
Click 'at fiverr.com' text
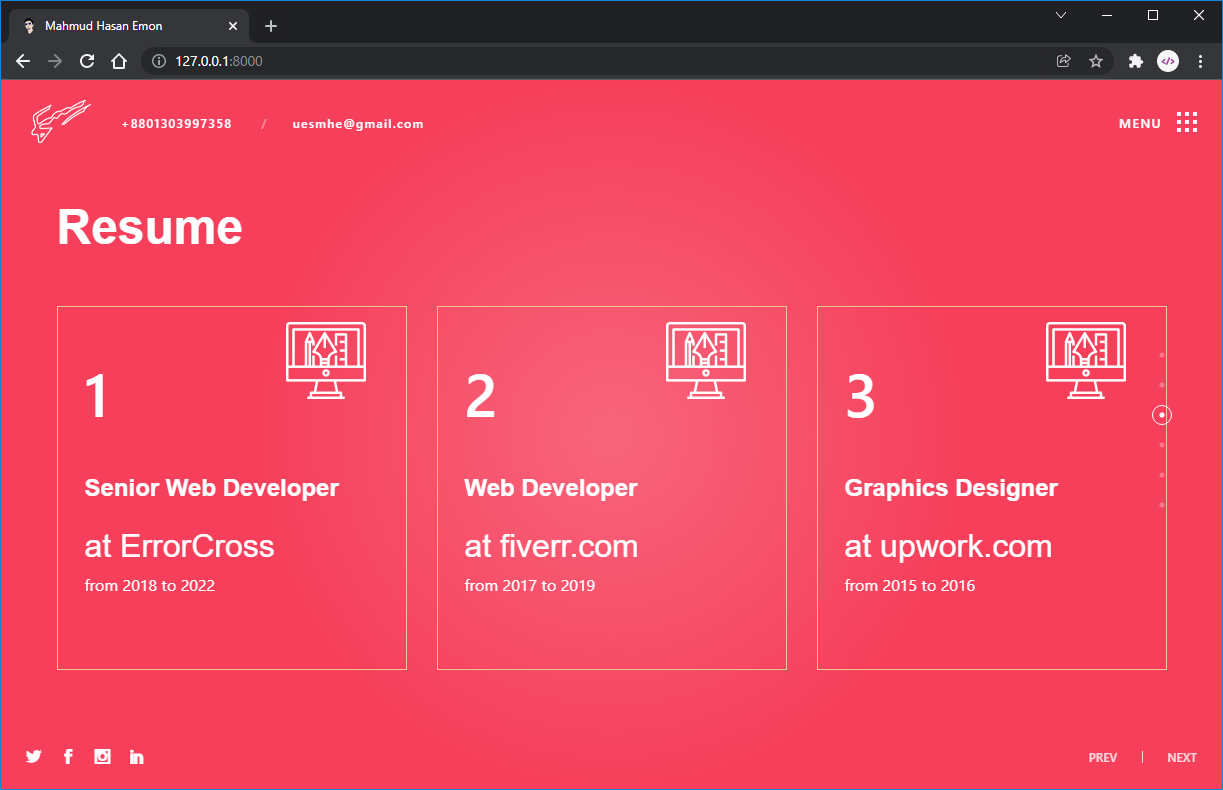[551, 546]
